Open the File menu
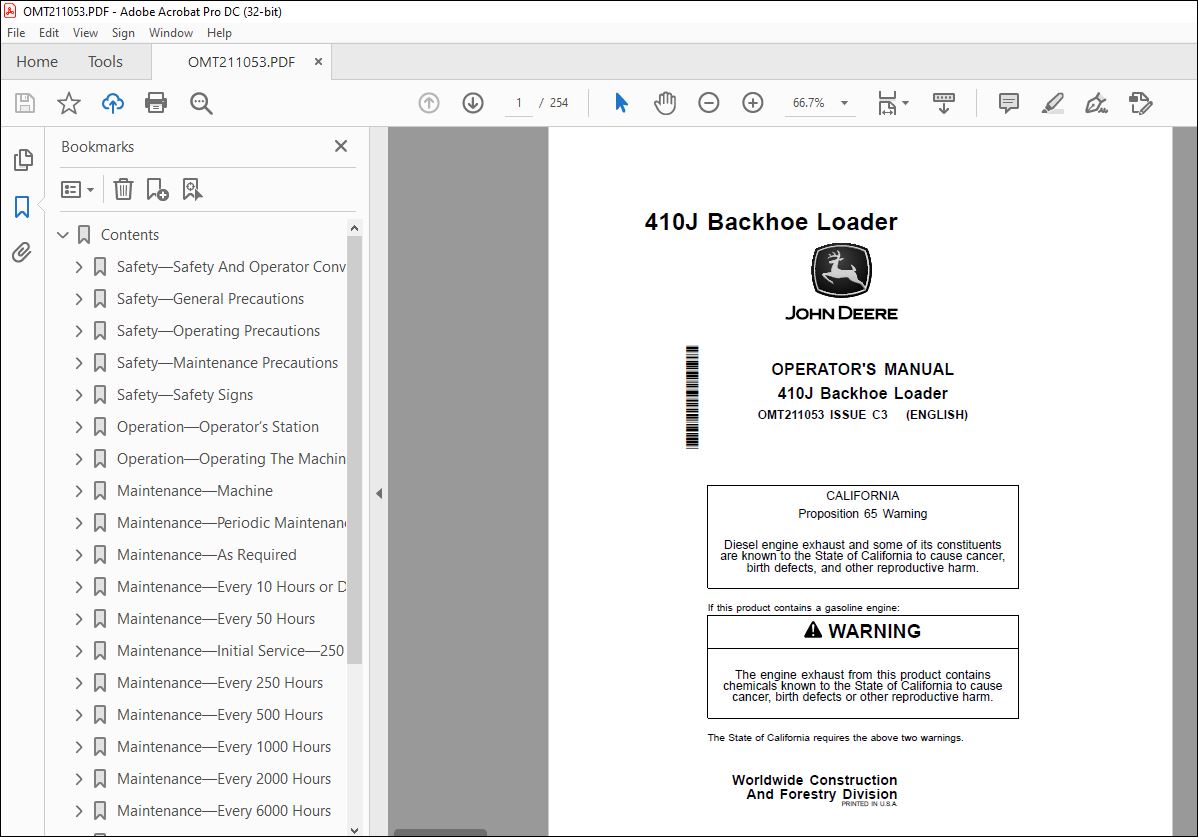 16,33
